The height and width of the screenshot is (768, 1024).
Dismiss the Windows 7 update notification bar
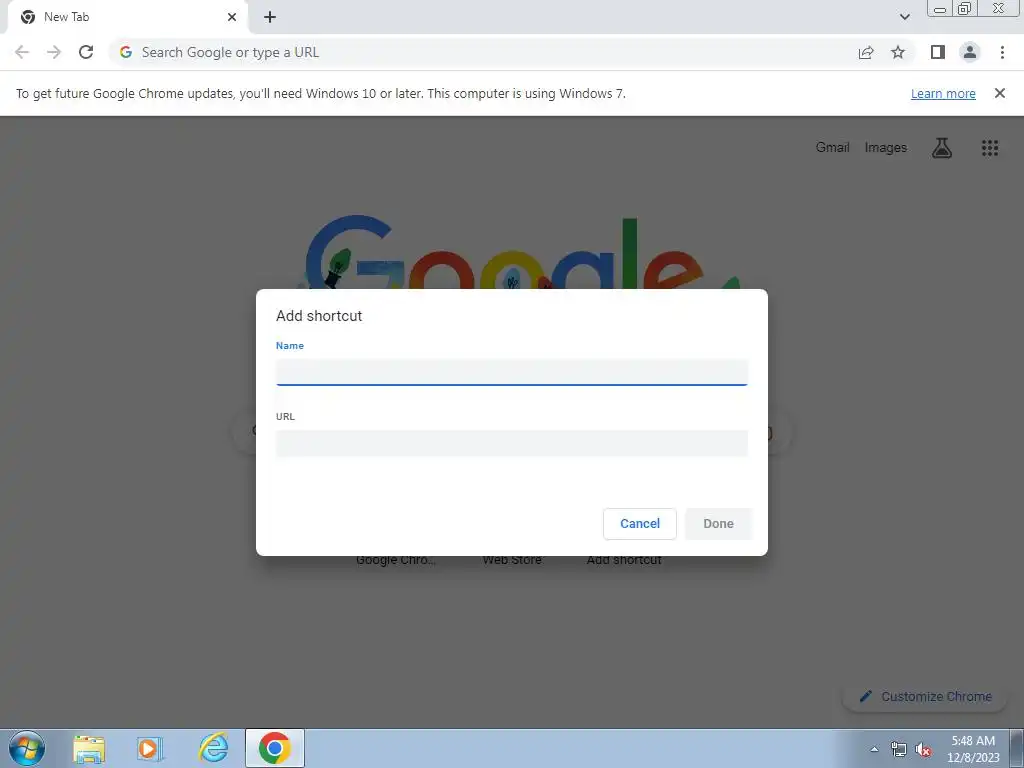[x=1000, y=93]
